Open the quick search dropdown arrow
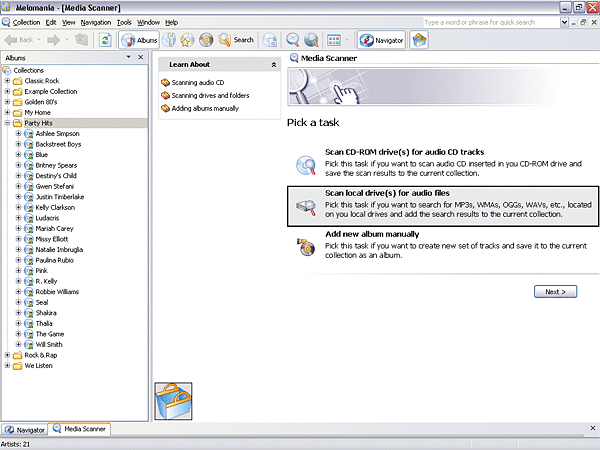The image size is (600, 450). click(x=564, y=22)
